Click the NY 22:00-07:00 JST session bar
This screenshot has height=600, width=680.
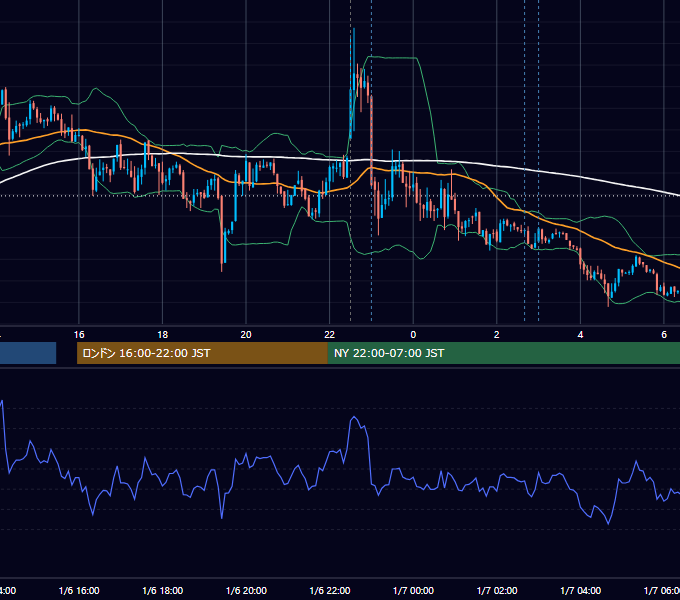[503, 353]
